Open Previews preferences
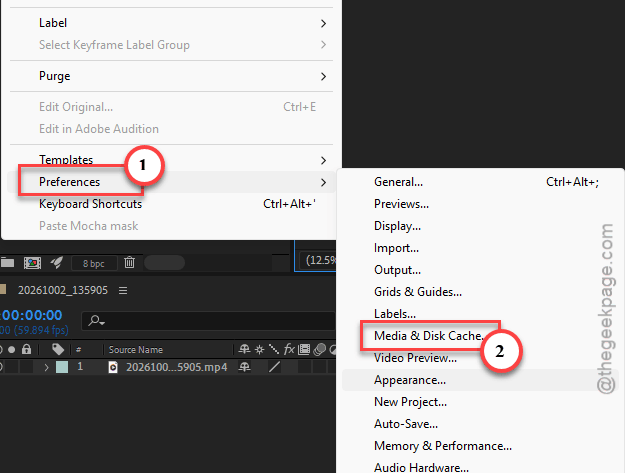Viewport: 625px width, 473px height. [480, 204]
